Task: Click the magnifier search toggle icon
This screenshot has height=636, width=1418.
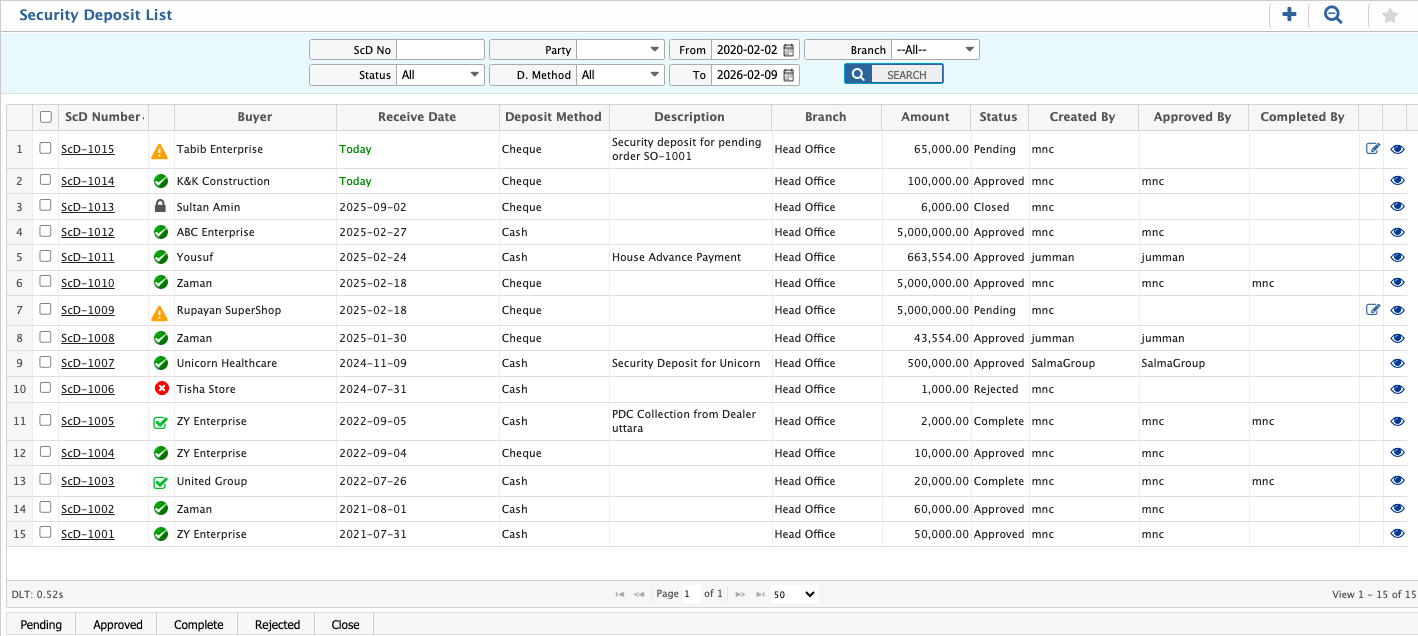Action: coord(1333,15)
